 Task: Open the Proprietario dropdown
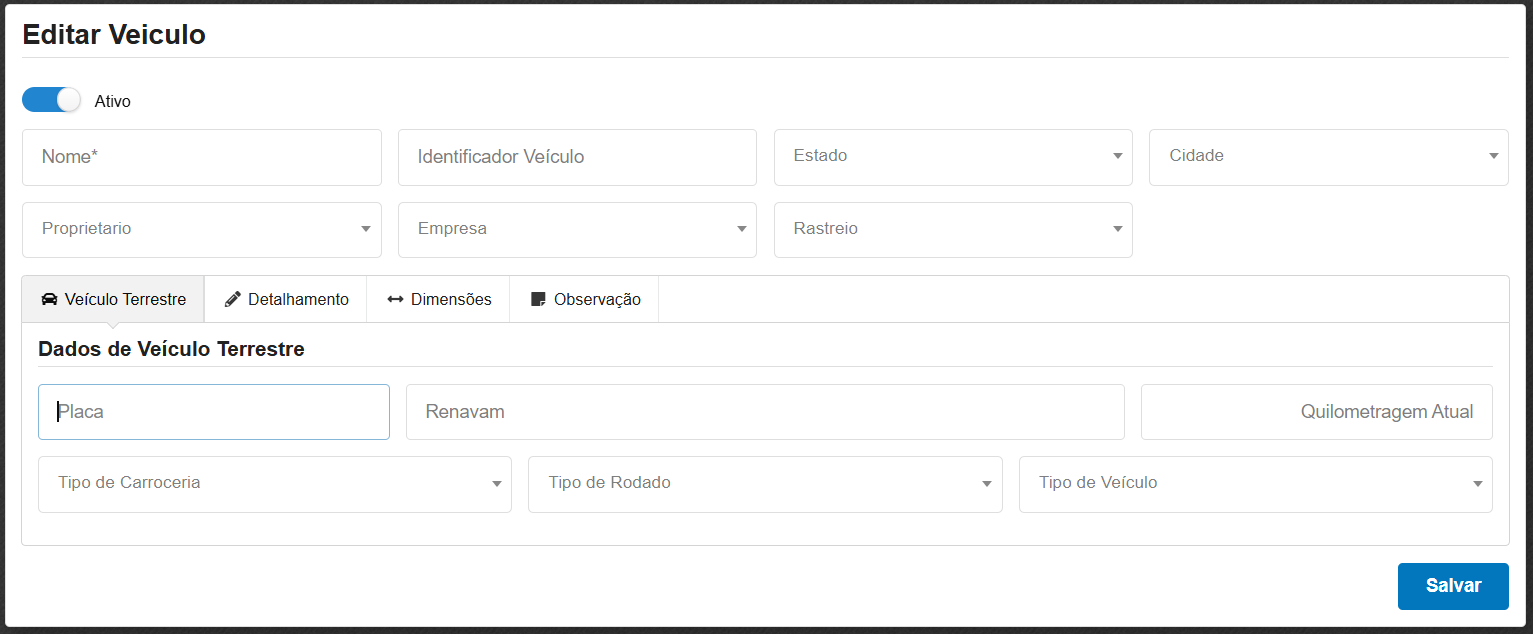[x=201, y=230]
